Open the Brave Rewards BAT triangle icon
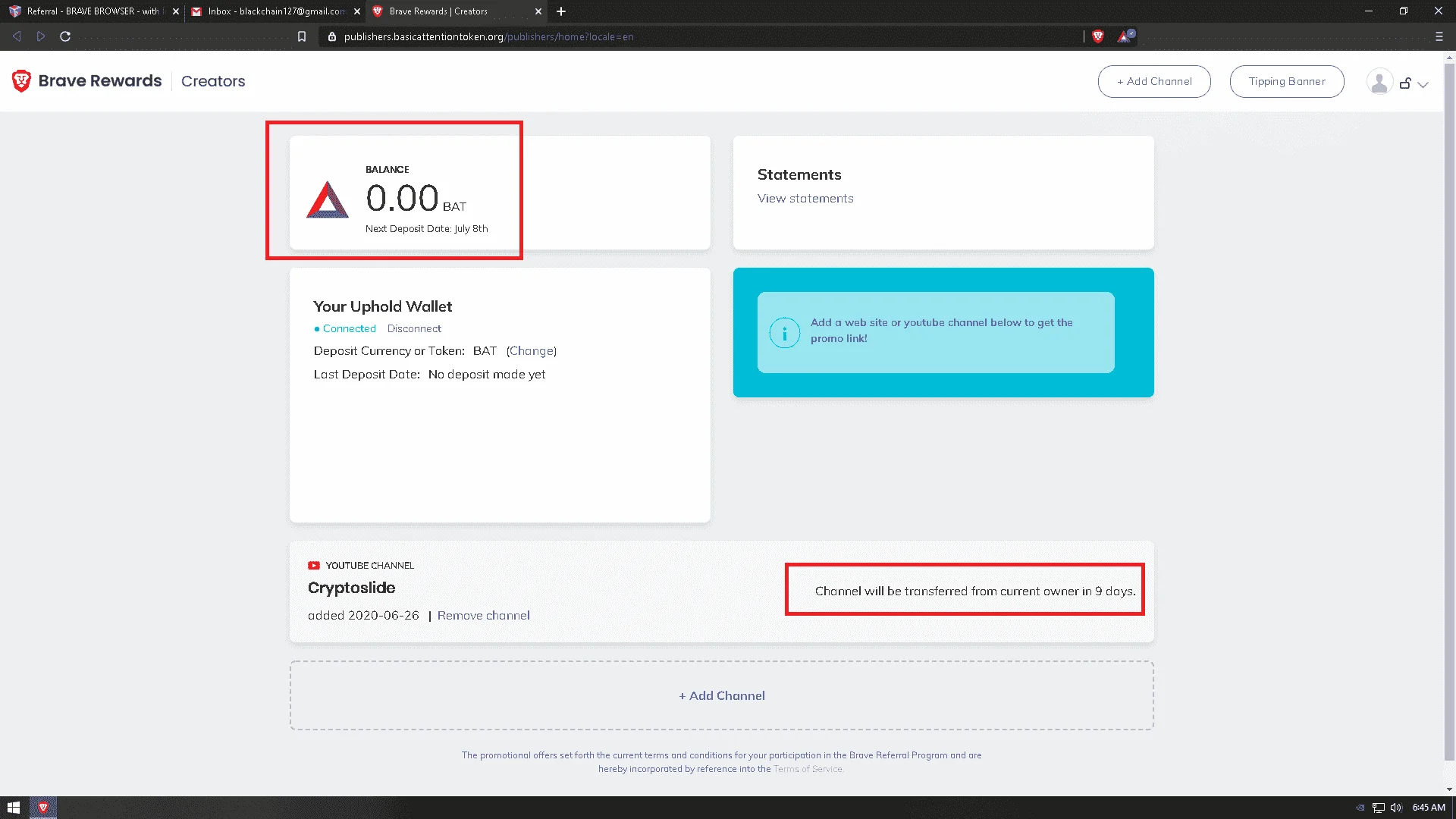1456x819 pixels. pos(1125,36)
